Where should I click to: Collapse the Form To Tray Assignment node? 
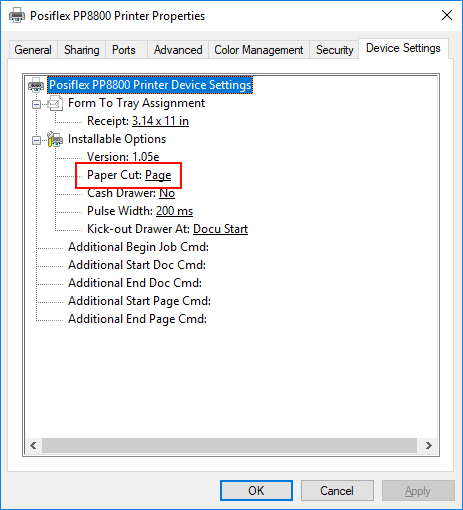pyautogui.click(x=36, y=104)
